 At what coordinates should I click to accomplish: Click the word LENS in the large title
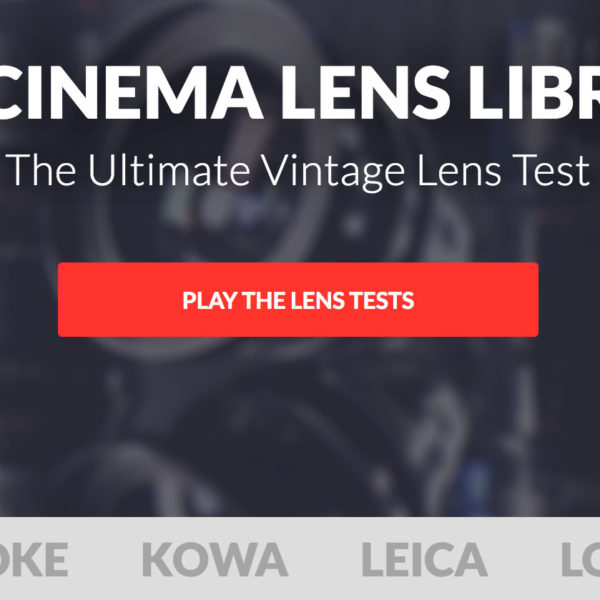366,93
